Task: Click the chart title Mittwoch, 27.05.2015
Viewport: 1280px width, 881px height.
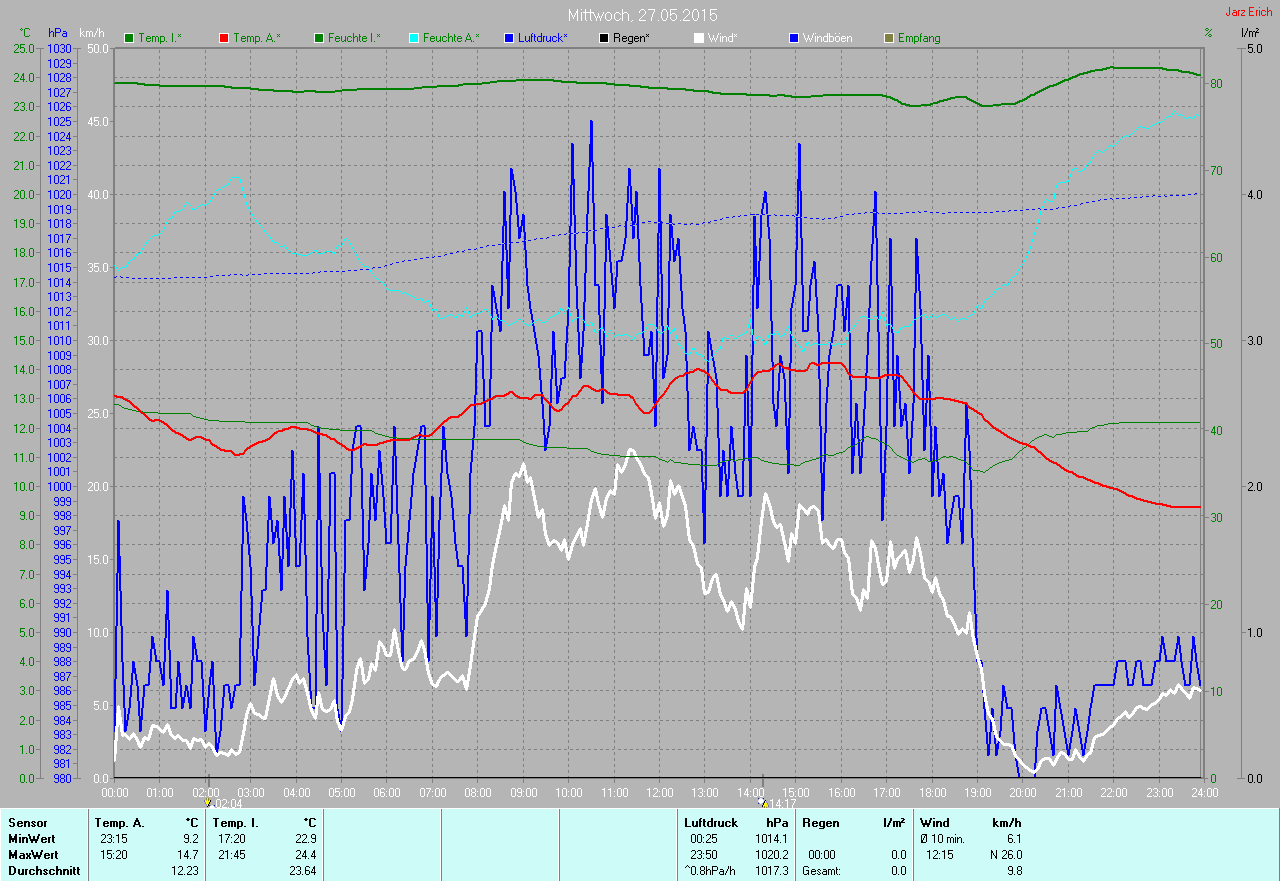Action: (x=642, y=15)
